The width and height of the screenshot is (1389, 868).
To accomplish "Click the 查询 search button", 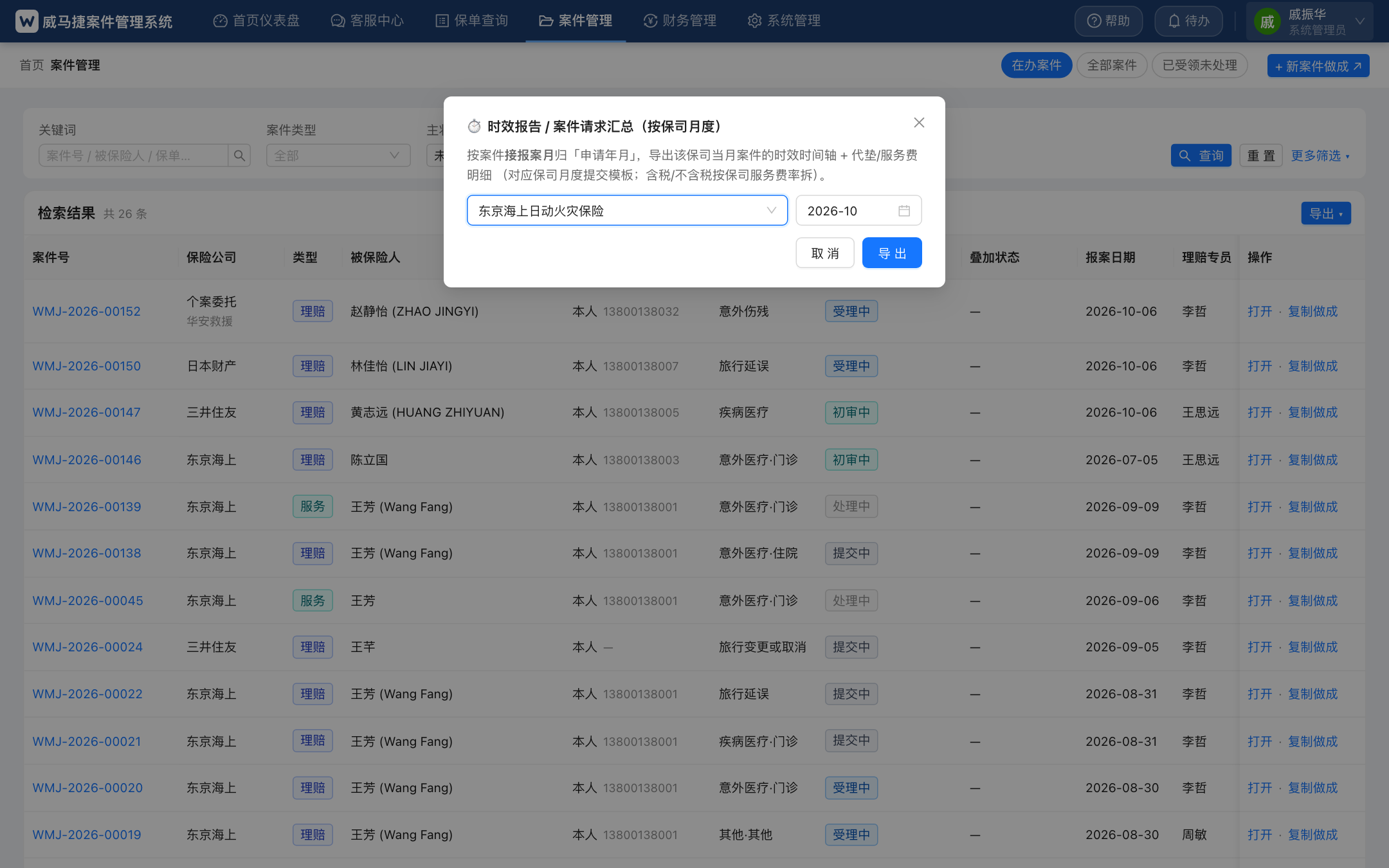I will click(1201, 156).
